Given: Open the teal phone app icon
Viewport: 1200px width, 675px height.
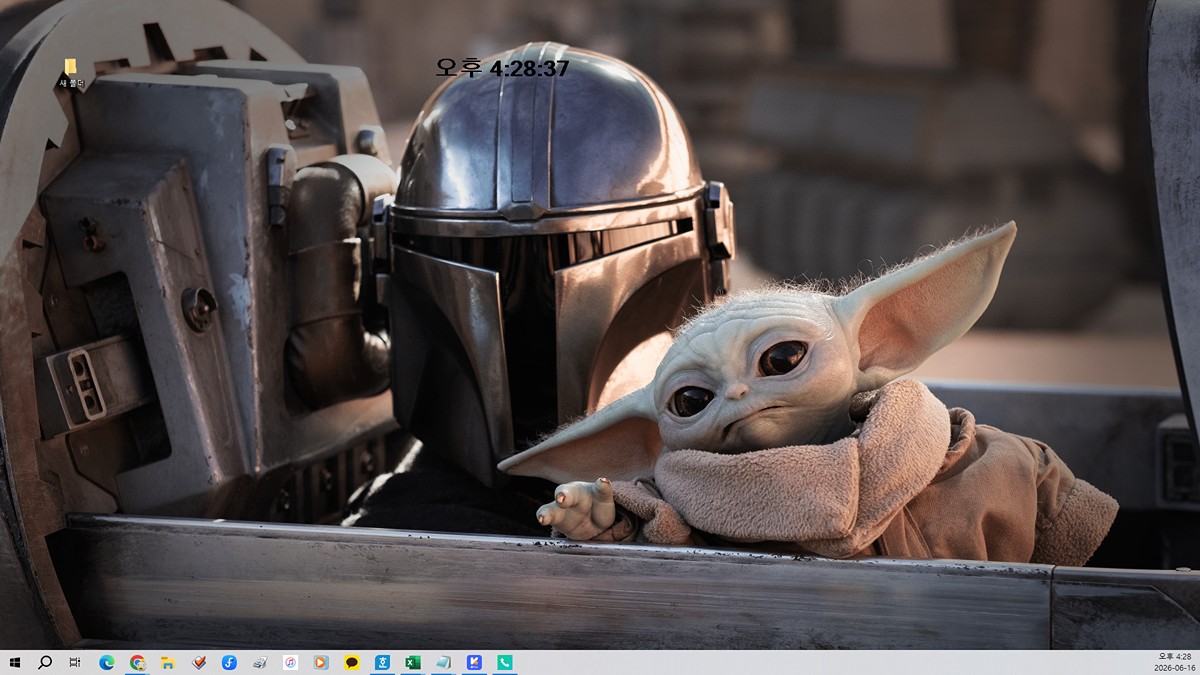Looking at the screenshot, I should point(504,662).
